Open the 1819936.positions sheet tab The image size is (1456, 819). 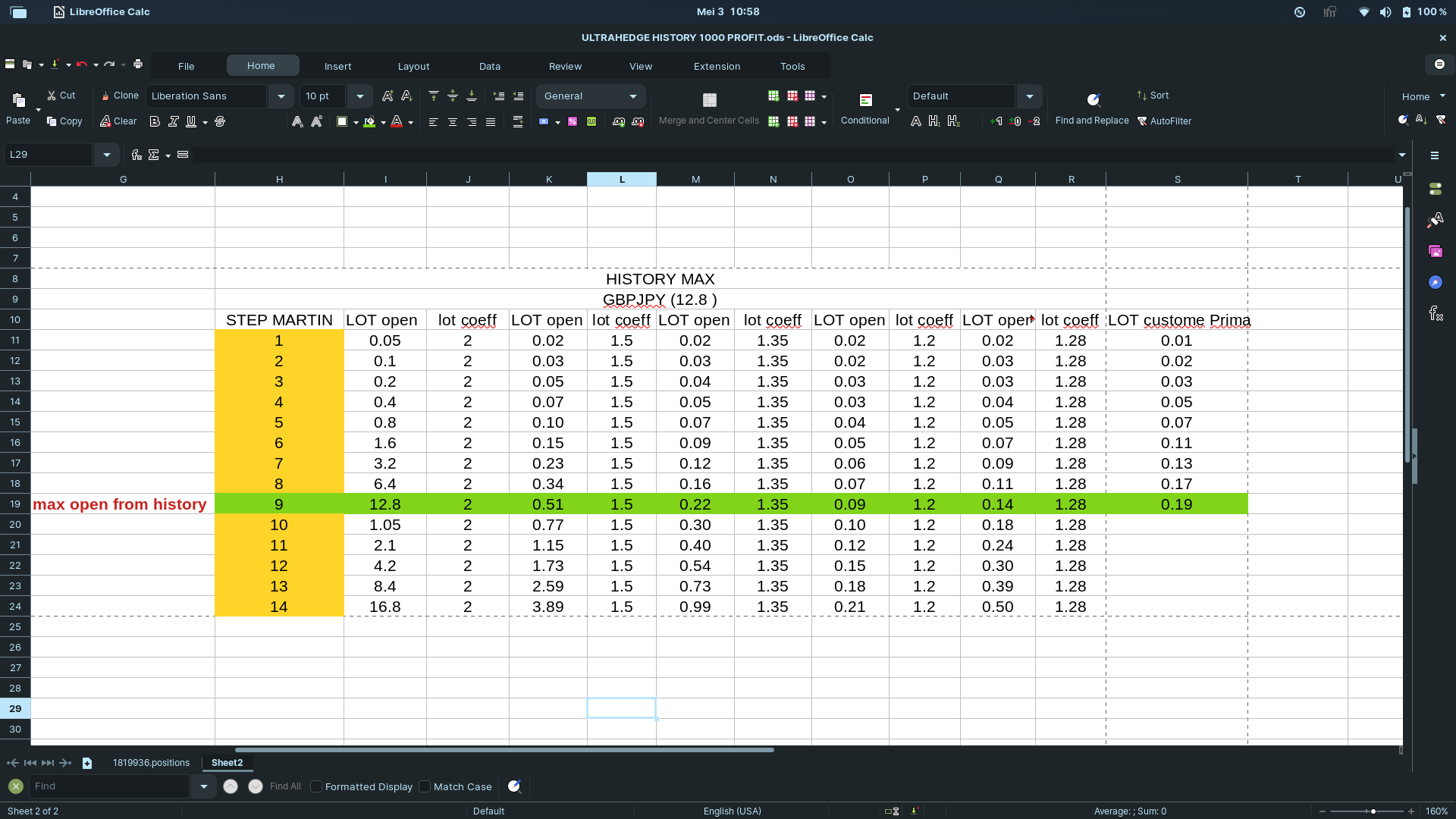[151, 763]
